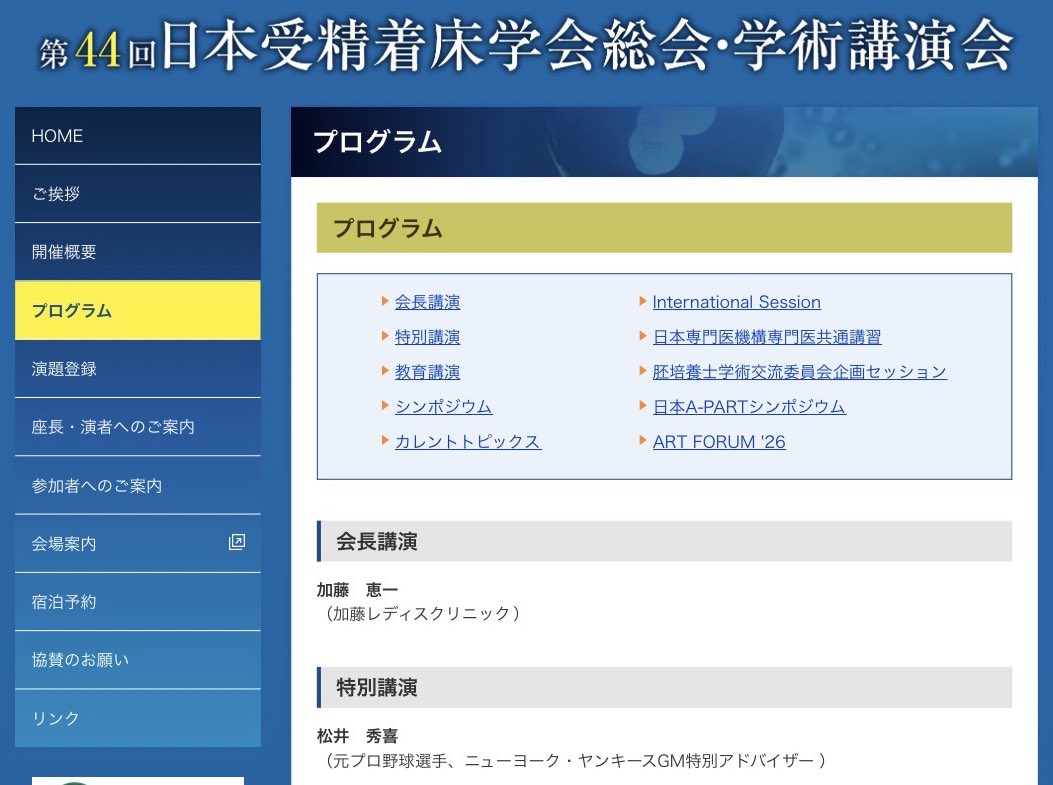Click the International Session link

pos(736,302)
